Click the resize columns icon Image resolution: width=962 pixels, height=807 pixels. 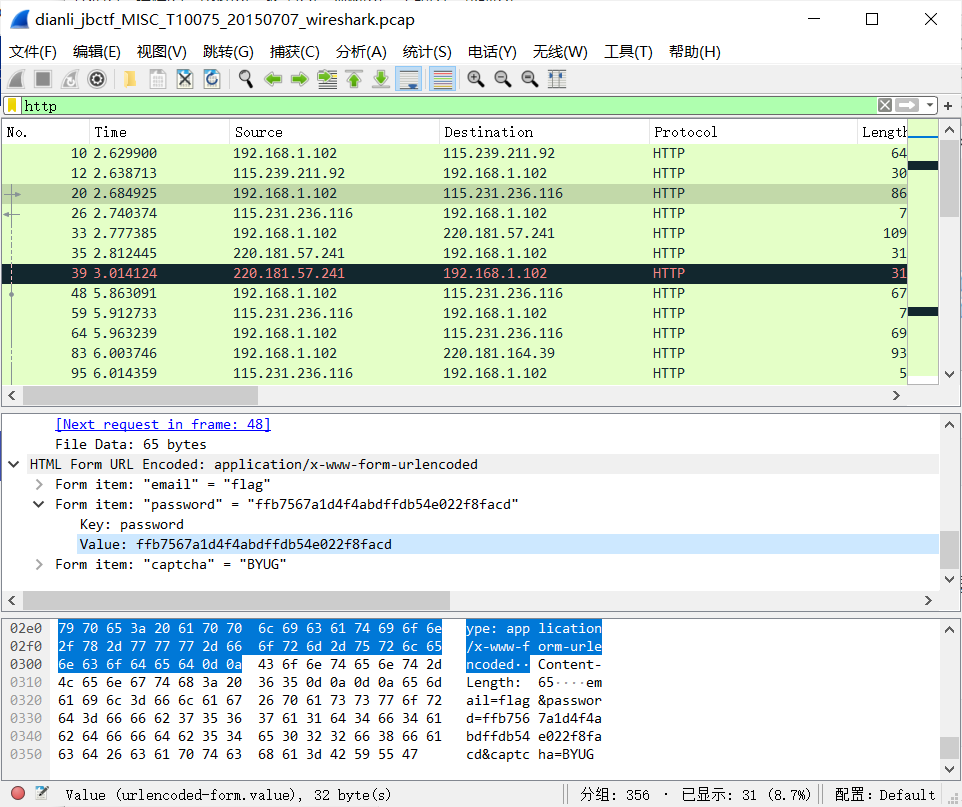point(557,79)
